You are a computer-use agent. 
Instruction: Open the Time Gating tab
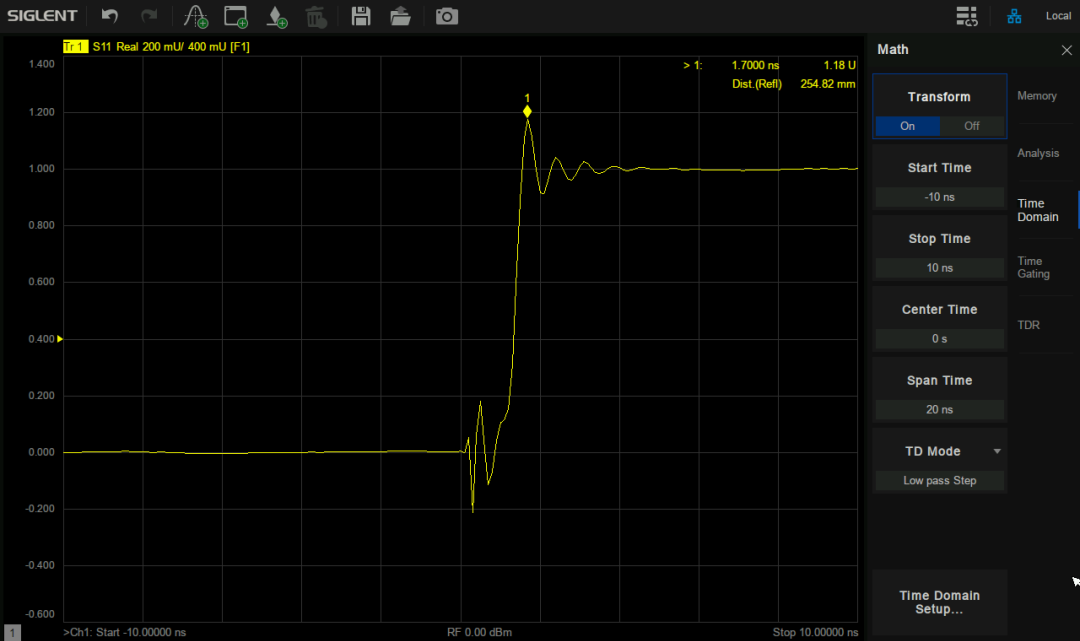[x=1034, y=267]
